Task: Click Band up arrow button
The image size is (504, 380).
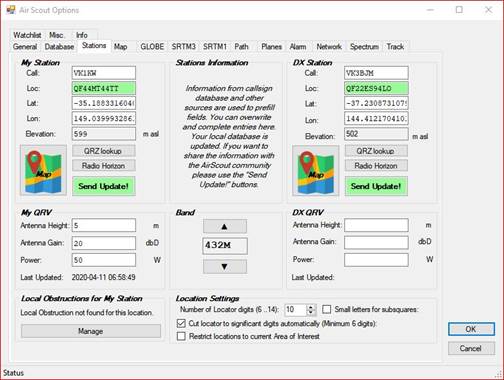Action: [x=225, y=226]
